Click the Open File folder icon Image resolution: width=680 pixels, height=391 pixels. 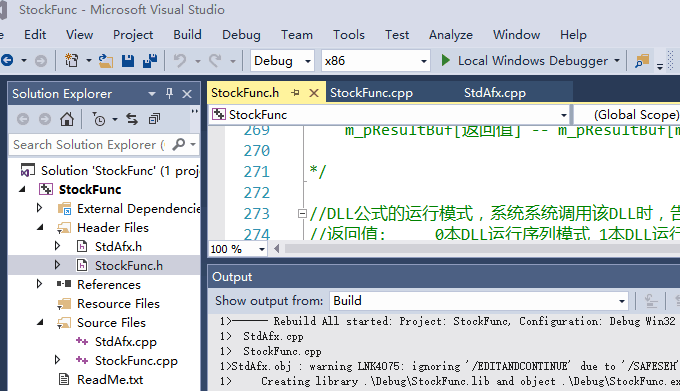click(106, 61)
